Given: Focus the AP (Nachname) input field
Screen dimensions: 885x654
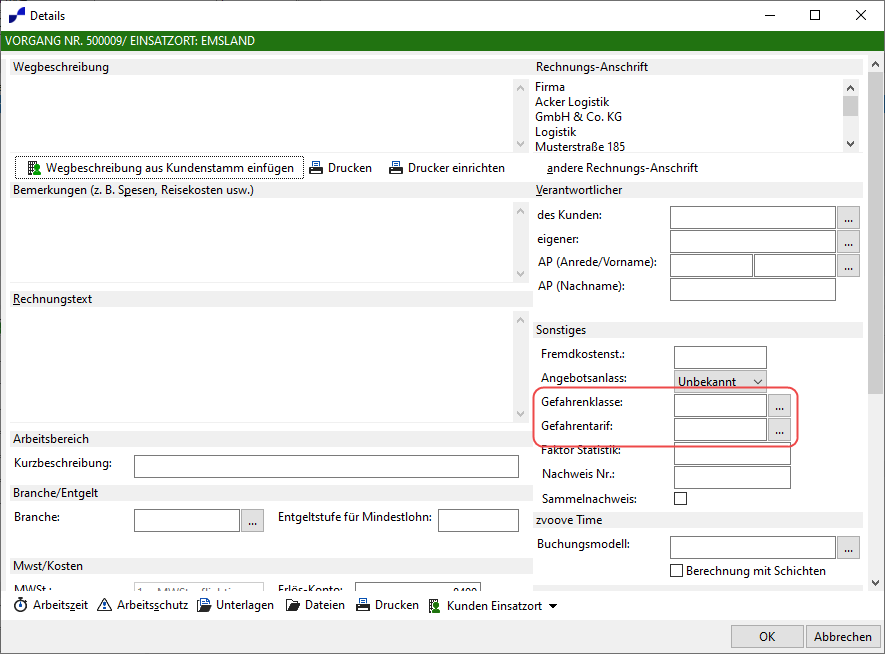Looking at the screenshot, I should (752, 289).
